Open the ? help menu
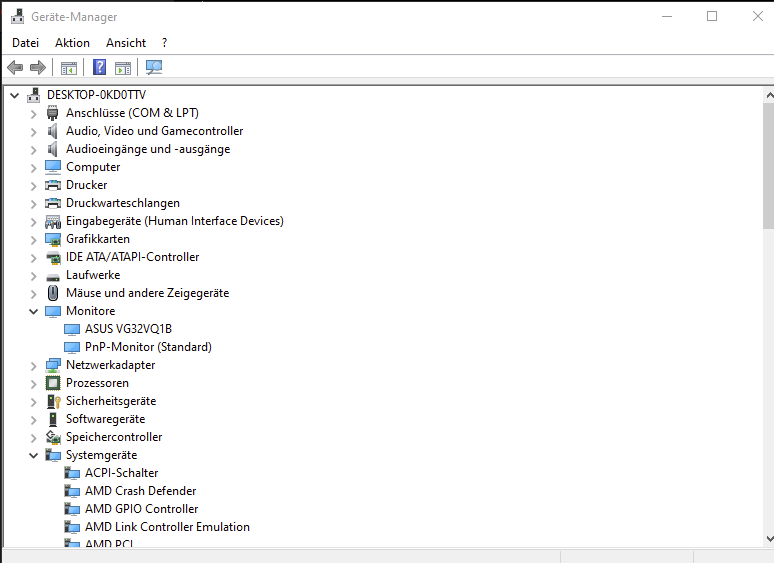This screenshot has width=774, height=563. [x=164, y=43]
